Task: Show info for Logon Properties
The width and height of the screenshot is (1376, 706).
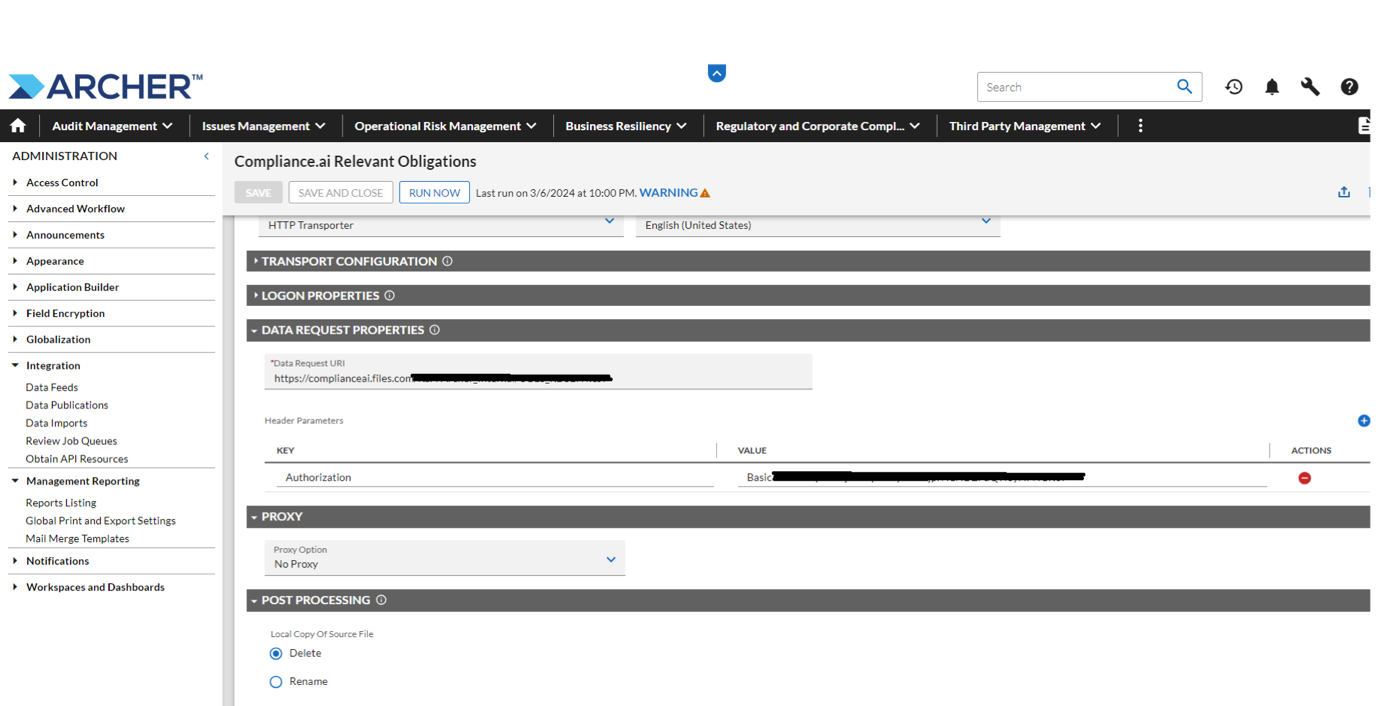Action: [x=390, y=296]
